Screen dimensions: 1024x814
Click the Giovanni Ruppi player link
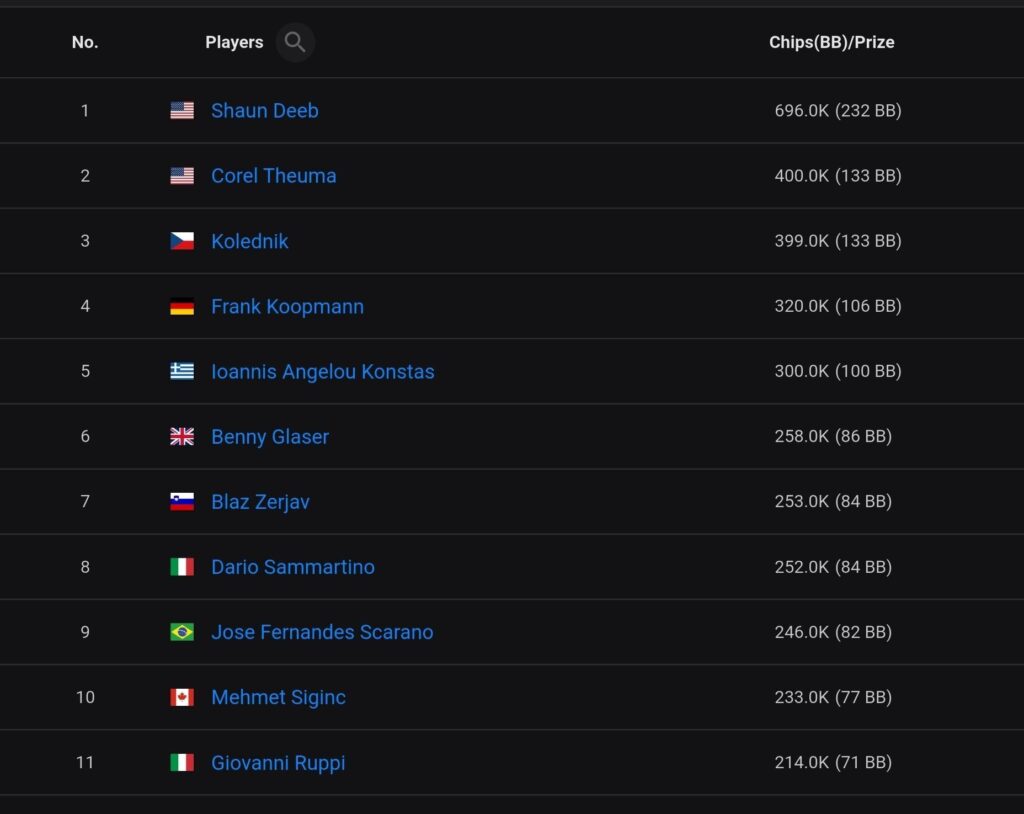[278, 763]
